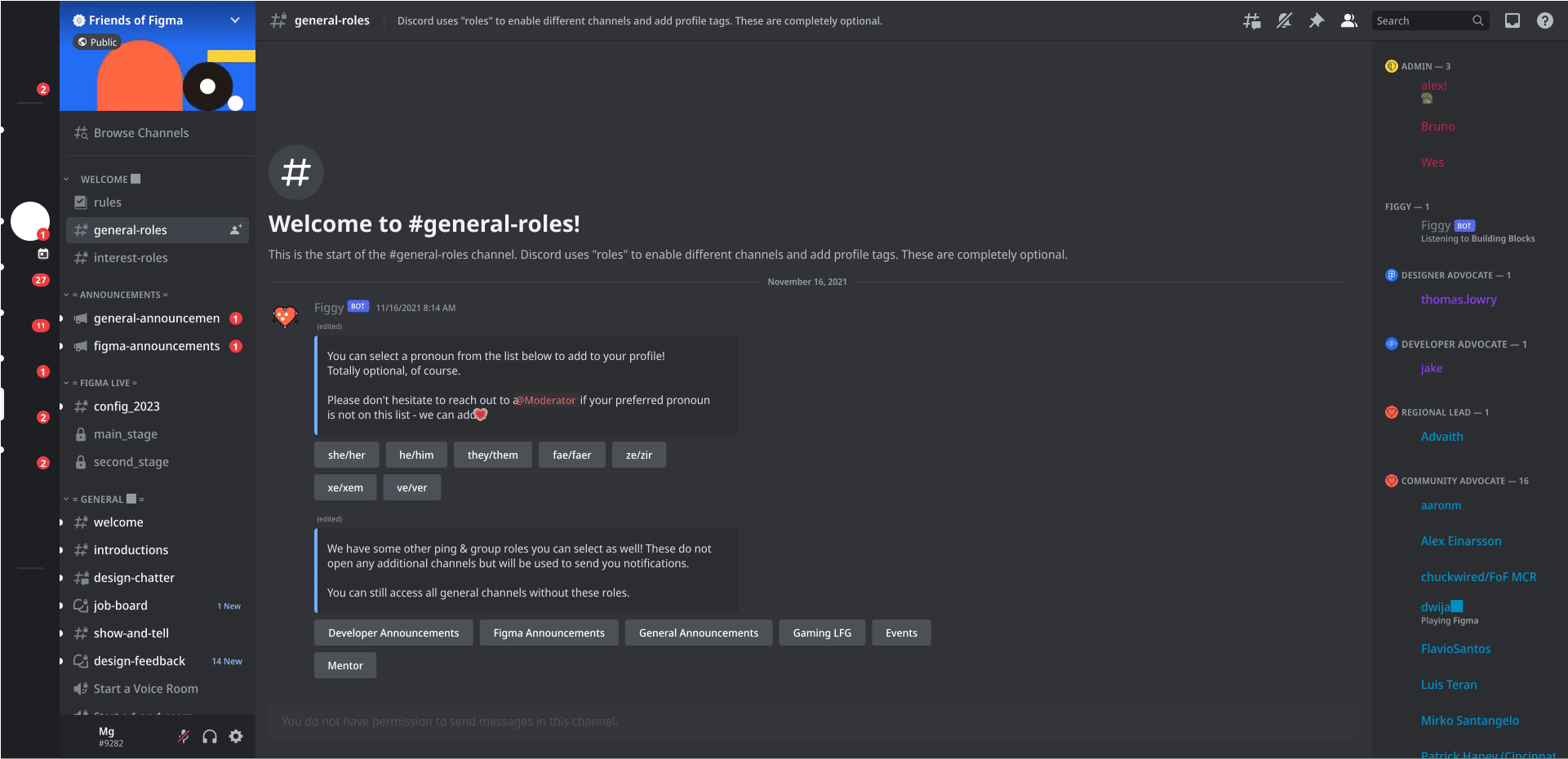Select the they/them pronoun role

point(493,455)
